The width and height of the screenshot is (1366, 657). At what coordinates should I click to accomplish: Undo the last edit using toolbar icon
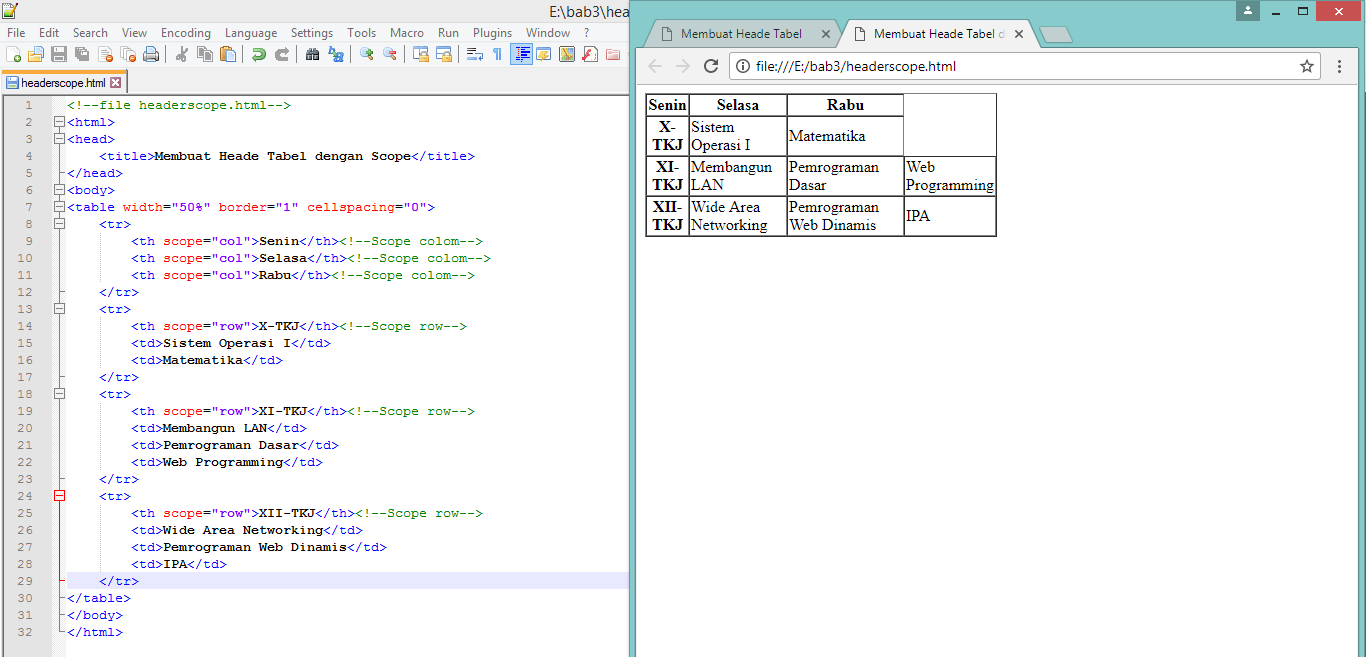coord(258,54)
